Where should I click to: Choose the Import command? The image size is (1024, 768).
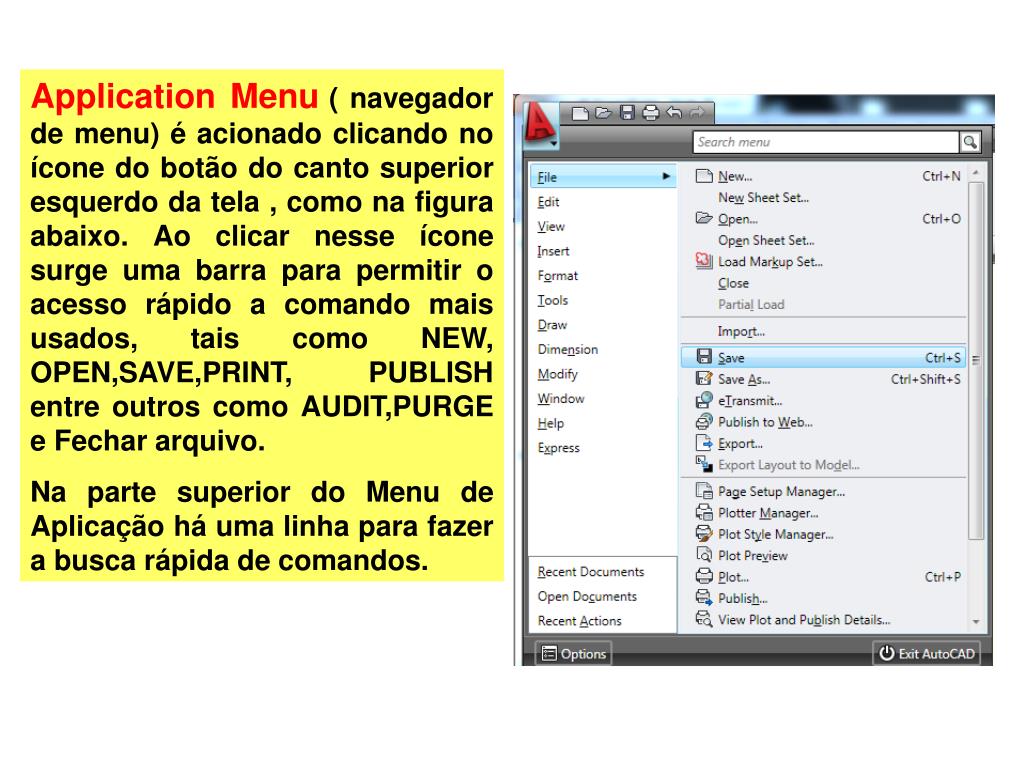(741, 331)
